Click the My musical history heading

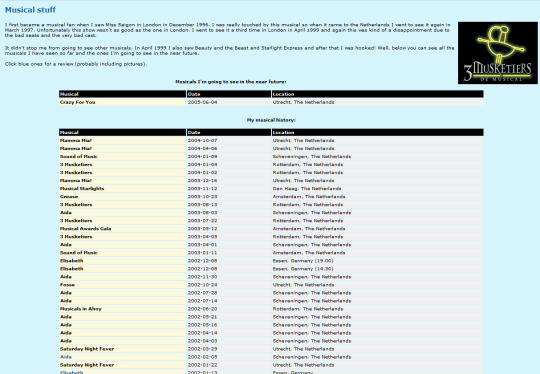(271, 120)
